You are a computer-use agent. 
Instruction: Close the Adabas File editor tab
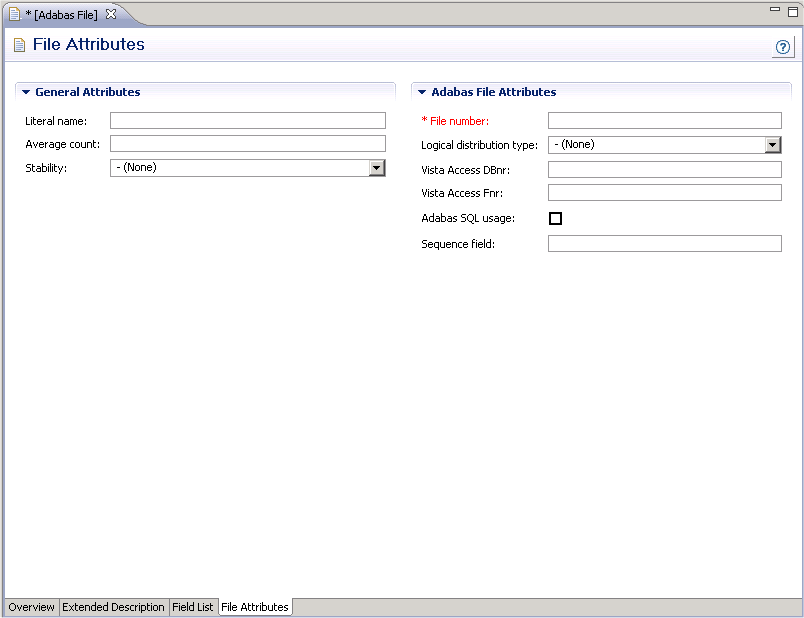(x=111, y=14)
